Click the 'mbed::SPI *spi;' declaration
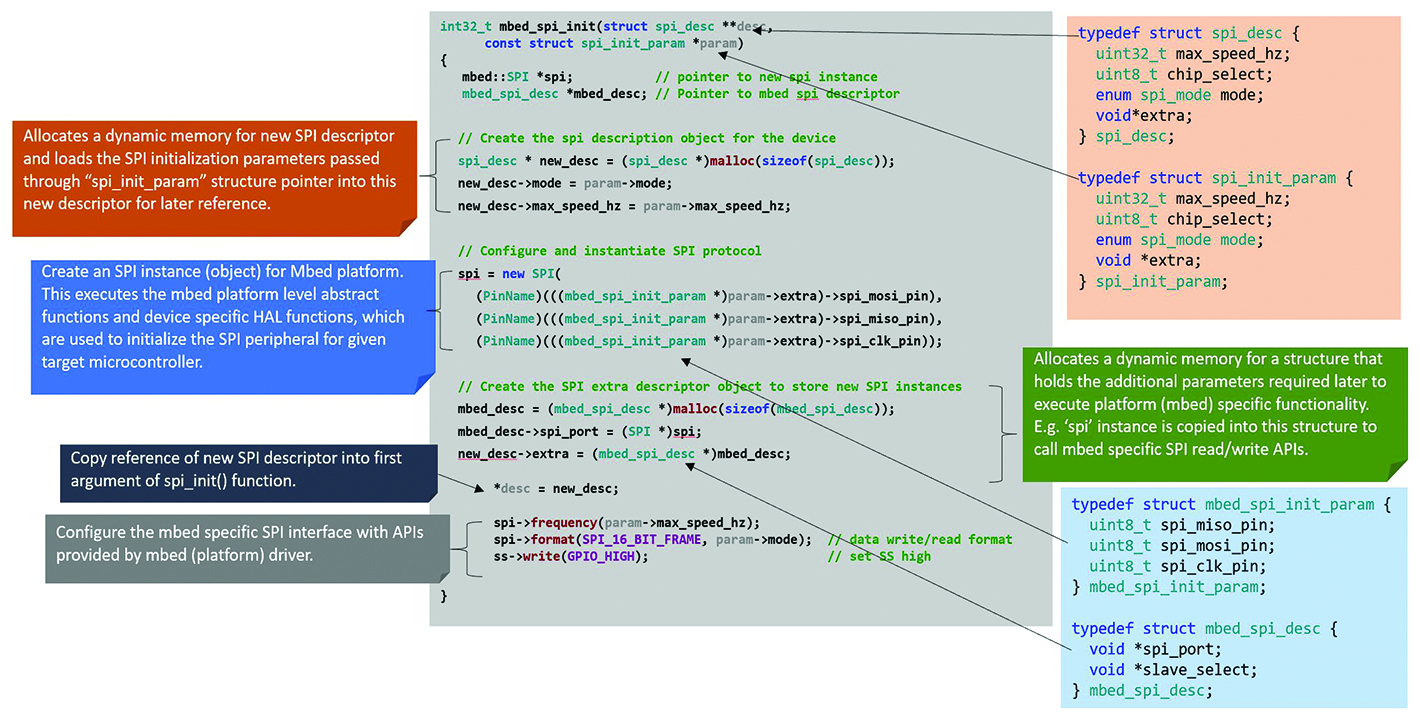This screenshot has height=719, width=1420. [x=517, y=77]
